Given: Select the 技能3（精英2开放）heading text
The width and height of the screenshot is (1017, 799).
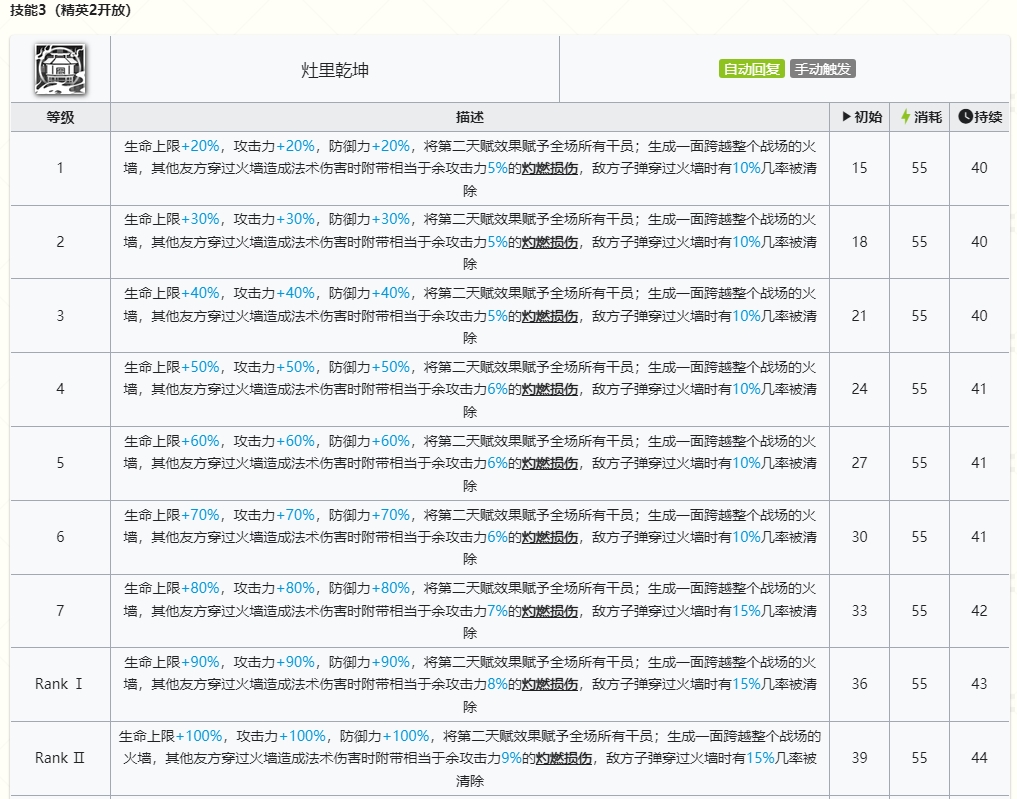Looking at the screenshot, I should [x=70, y=11].
